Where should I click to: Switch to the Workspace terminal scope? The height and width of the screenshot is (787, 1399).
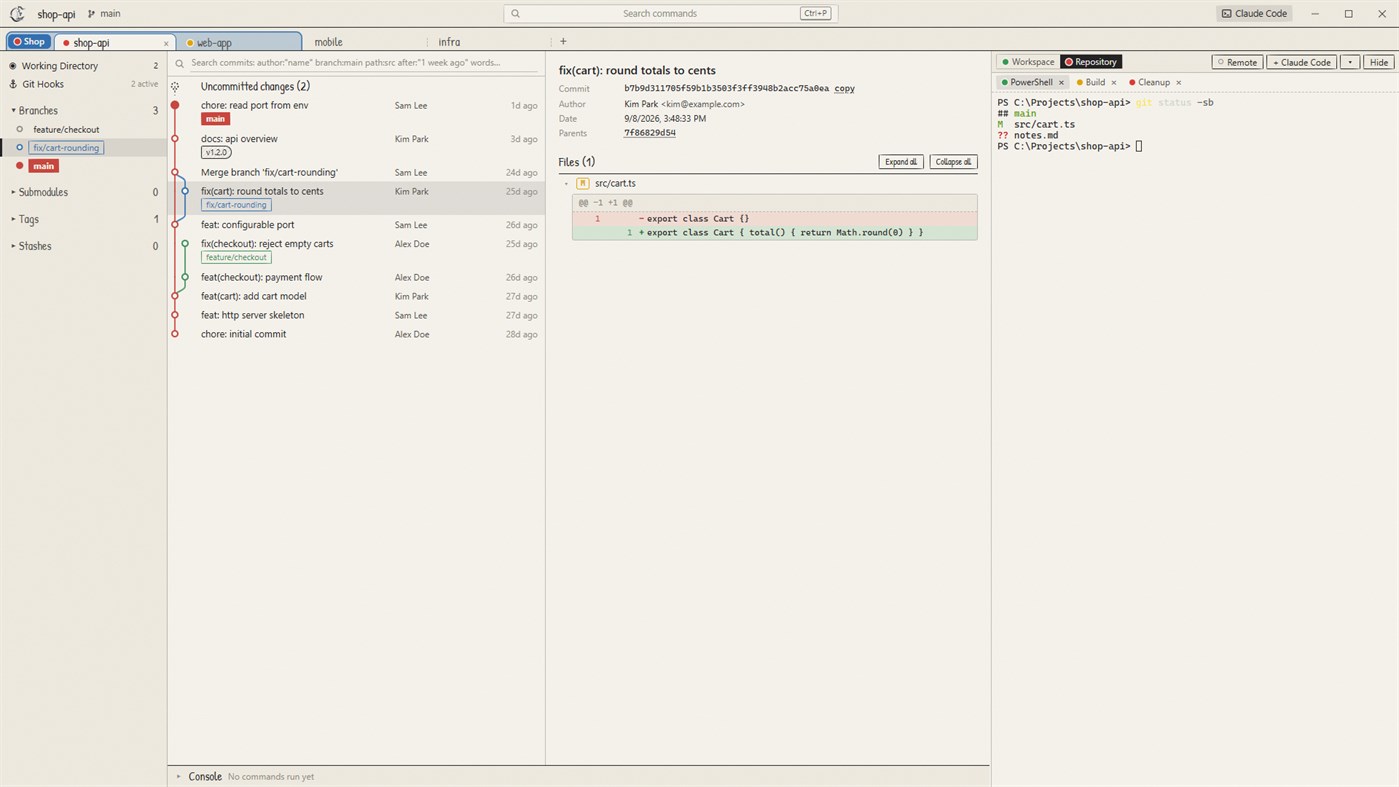[1028, 62]
